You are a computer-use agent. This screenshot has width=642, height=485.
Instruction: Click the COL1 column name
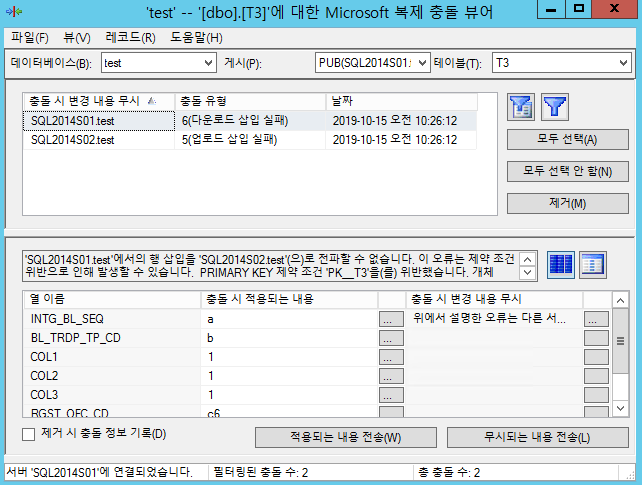[x=44, y=357]
